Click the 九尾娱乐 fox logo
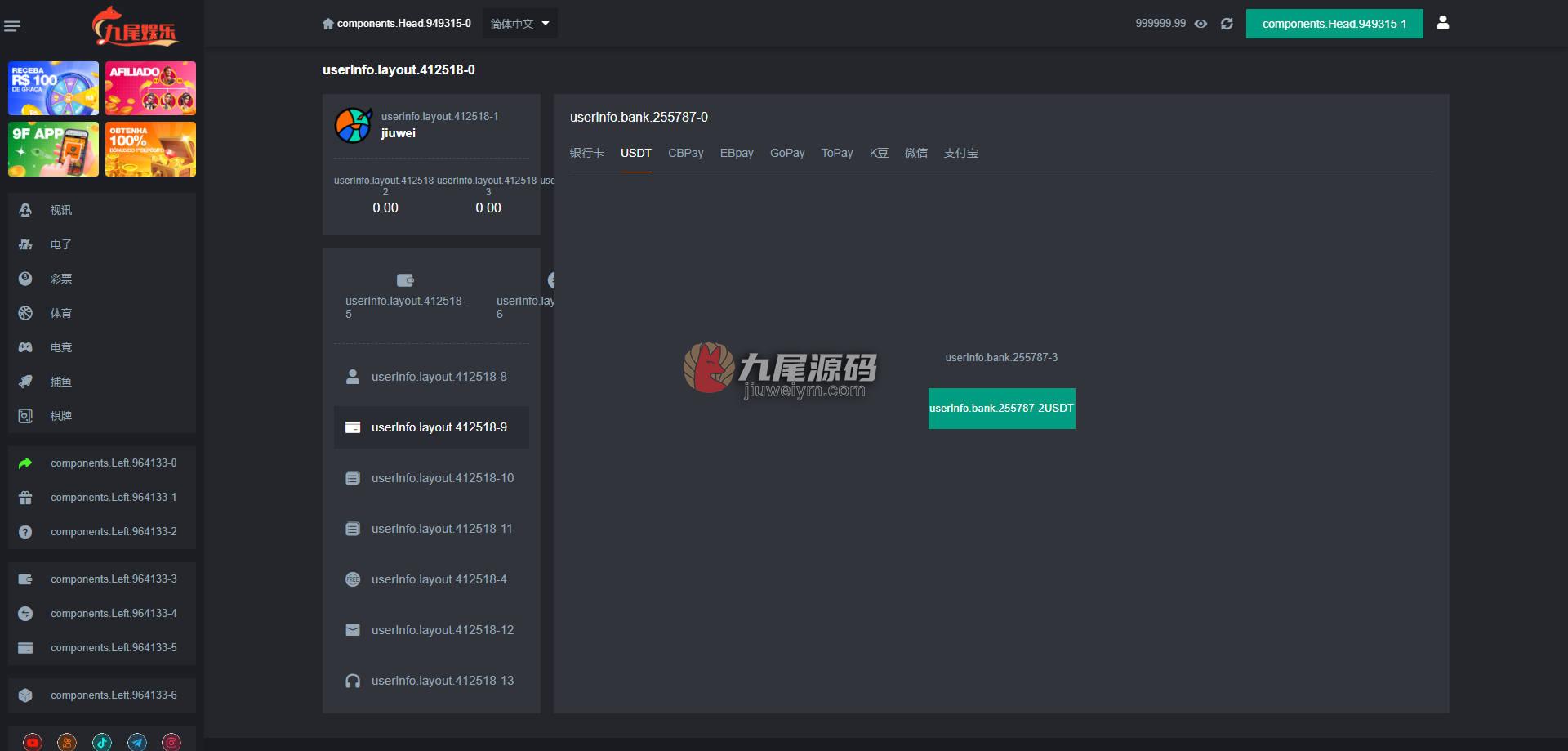1568x751 pixels. pyautogui.click(x=136, y=25)
